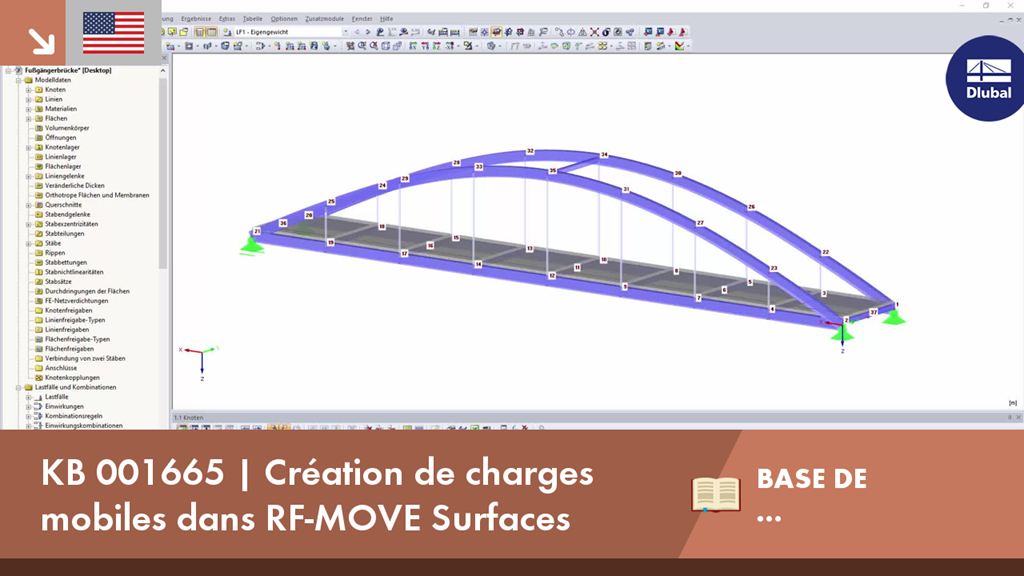Open the Zusatzmodule menu
The height and width of the screenshot is (576, 1024).
325,19
